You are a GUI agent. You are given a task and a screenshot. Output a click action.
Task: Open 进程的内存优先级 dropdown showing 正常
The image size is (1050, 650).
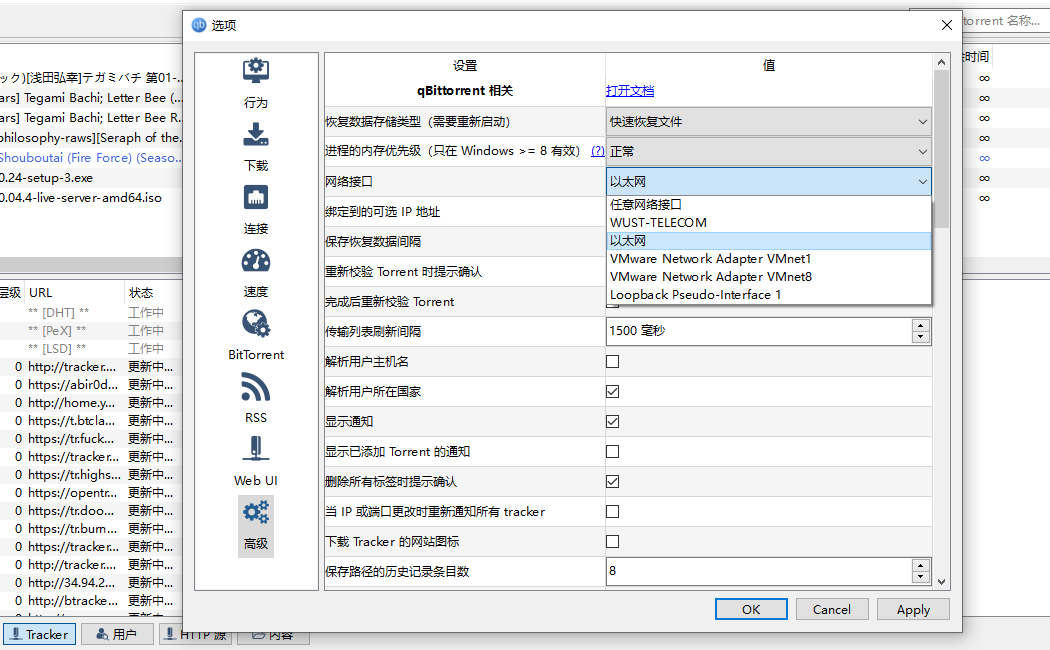768,152
